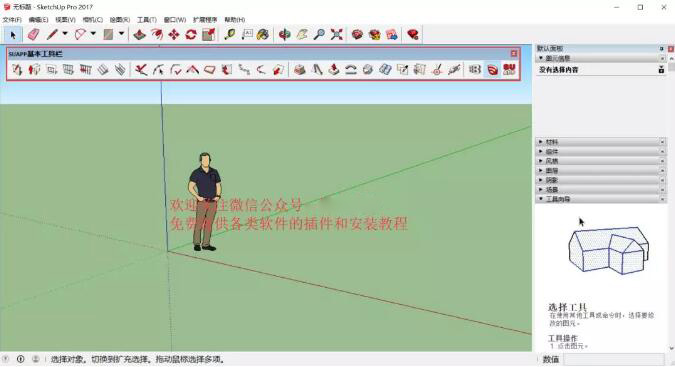Open the Extension Warehouse icon
Viewport: 675px width, 367px height.
375,34
